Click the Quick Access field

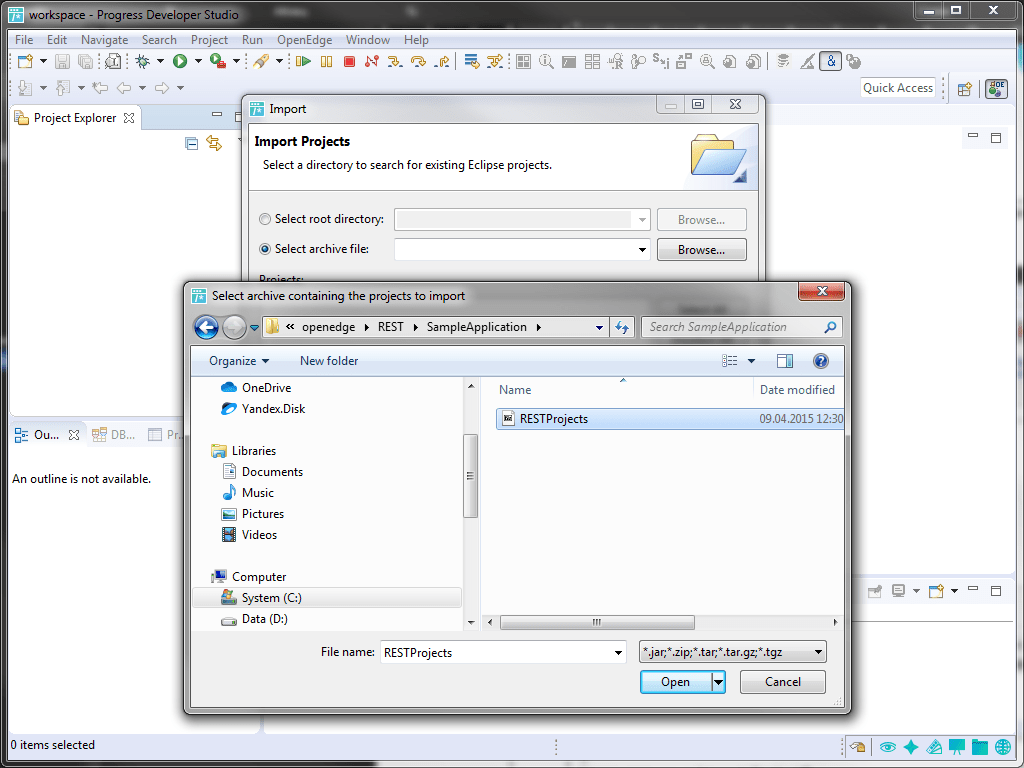click(898, 88)
